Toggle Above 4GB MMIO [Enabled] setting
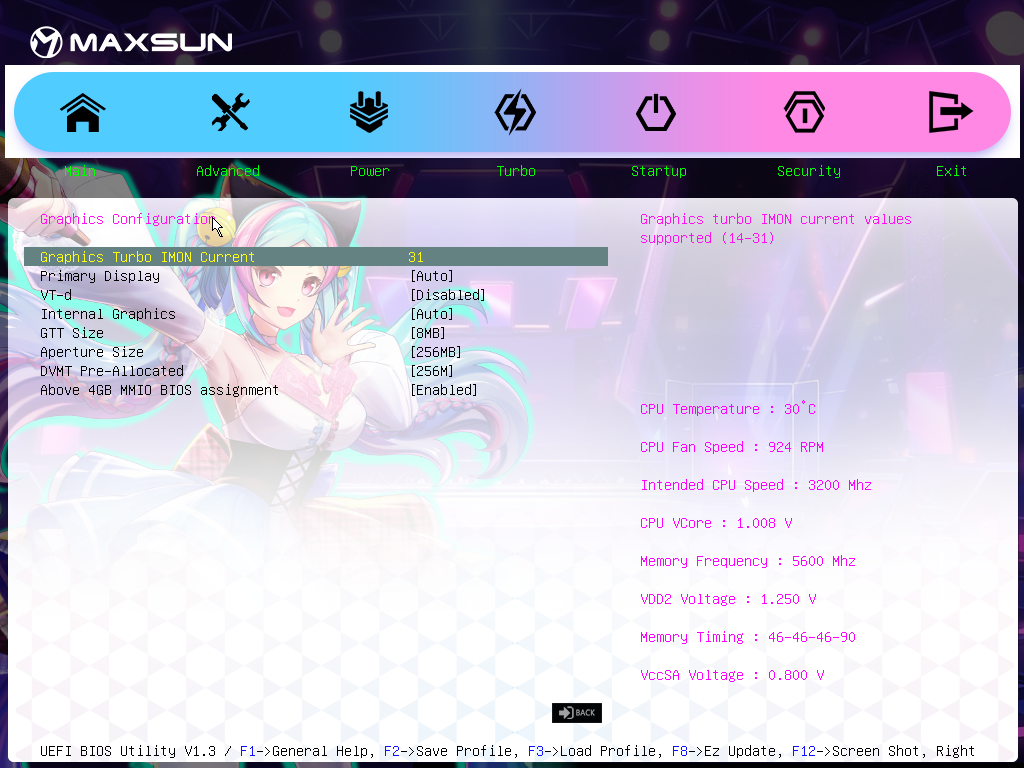Screen dimensions: 1024x768 point(444,390)
